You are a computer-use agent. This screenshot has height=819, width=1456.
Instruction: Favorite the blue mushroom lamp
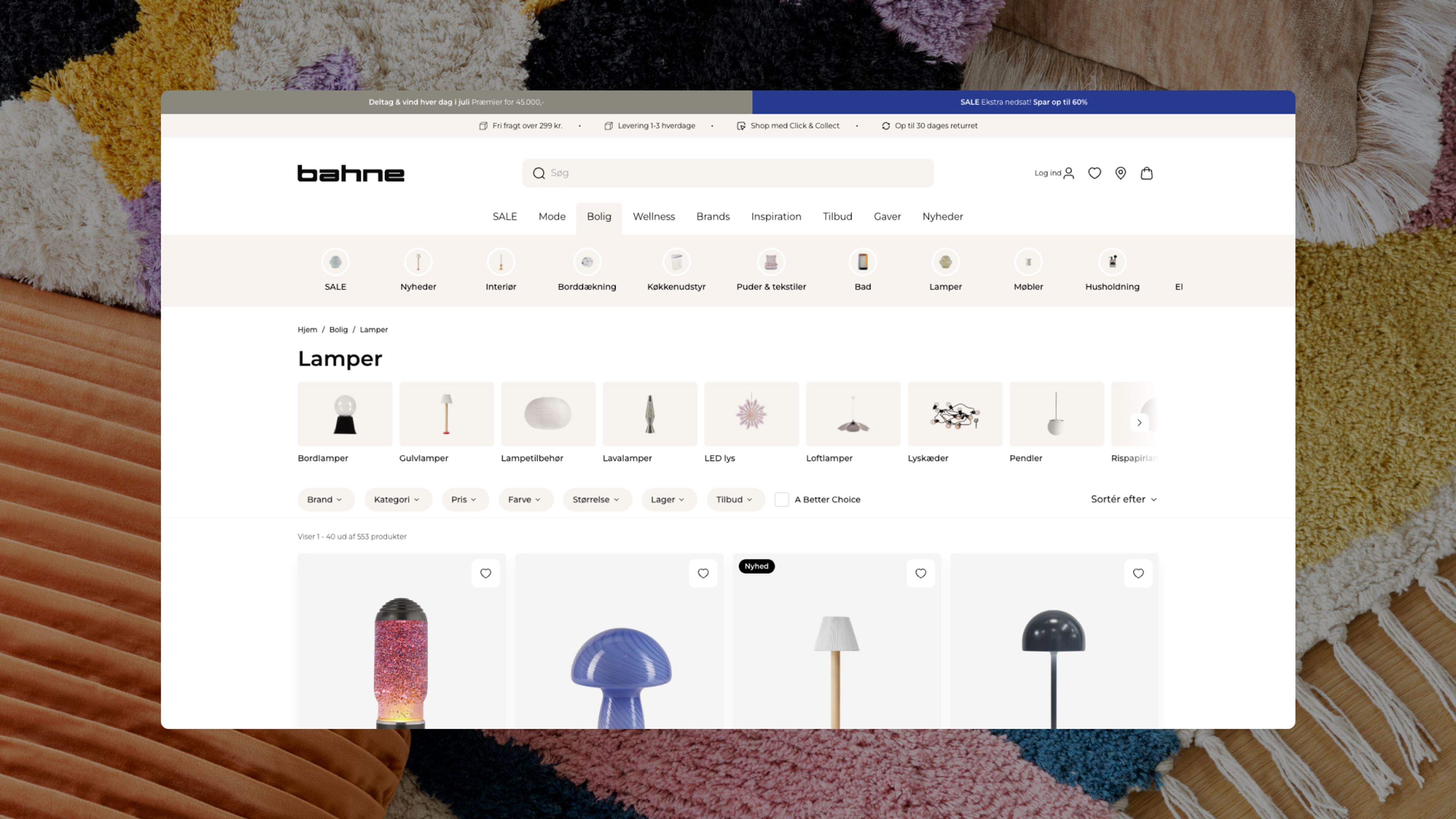point(703,573)
